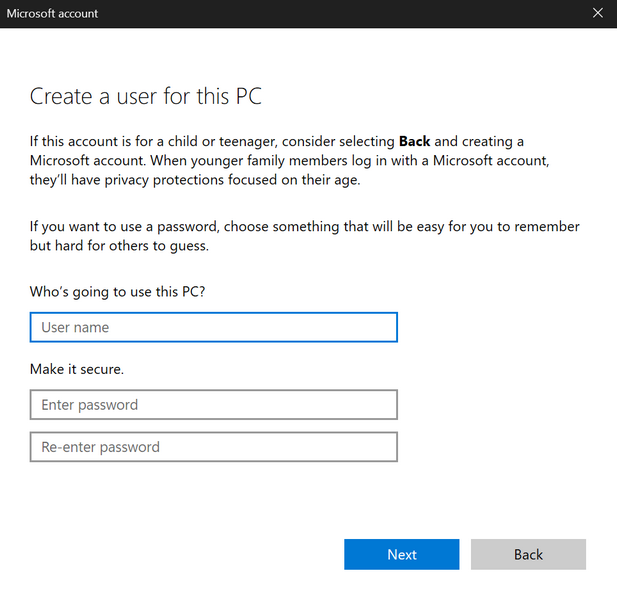Image resolution: width=617 pixels, height=600 pixels.
Task: Click the Microsoft account title bar text
Action: coord(52,14)
